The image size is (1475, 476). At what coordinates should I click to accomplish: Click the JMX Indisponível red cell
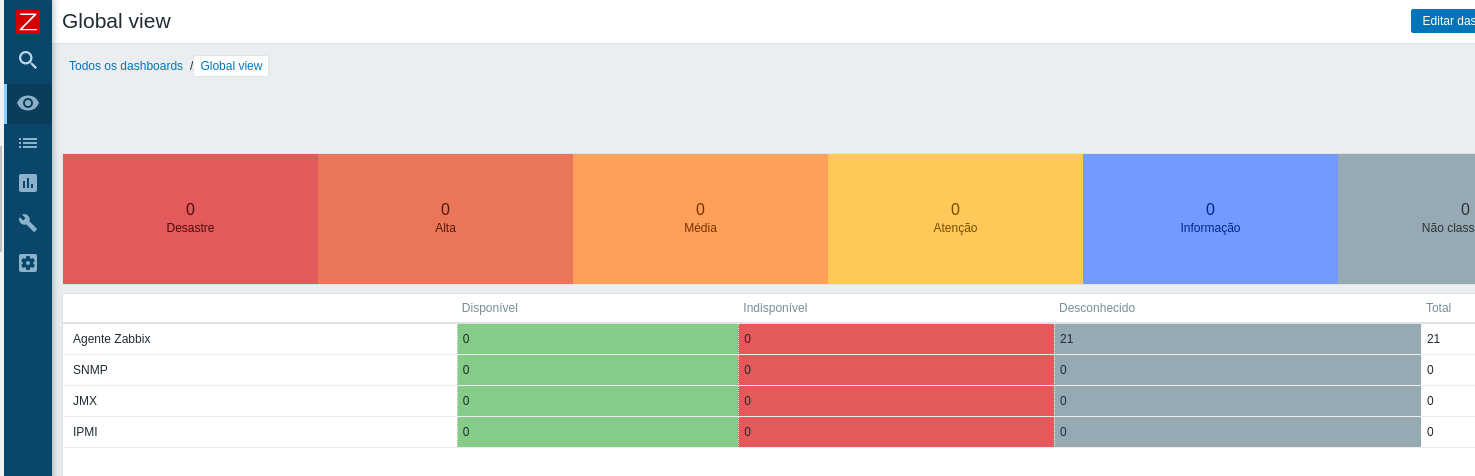click(x=896, y=401)
